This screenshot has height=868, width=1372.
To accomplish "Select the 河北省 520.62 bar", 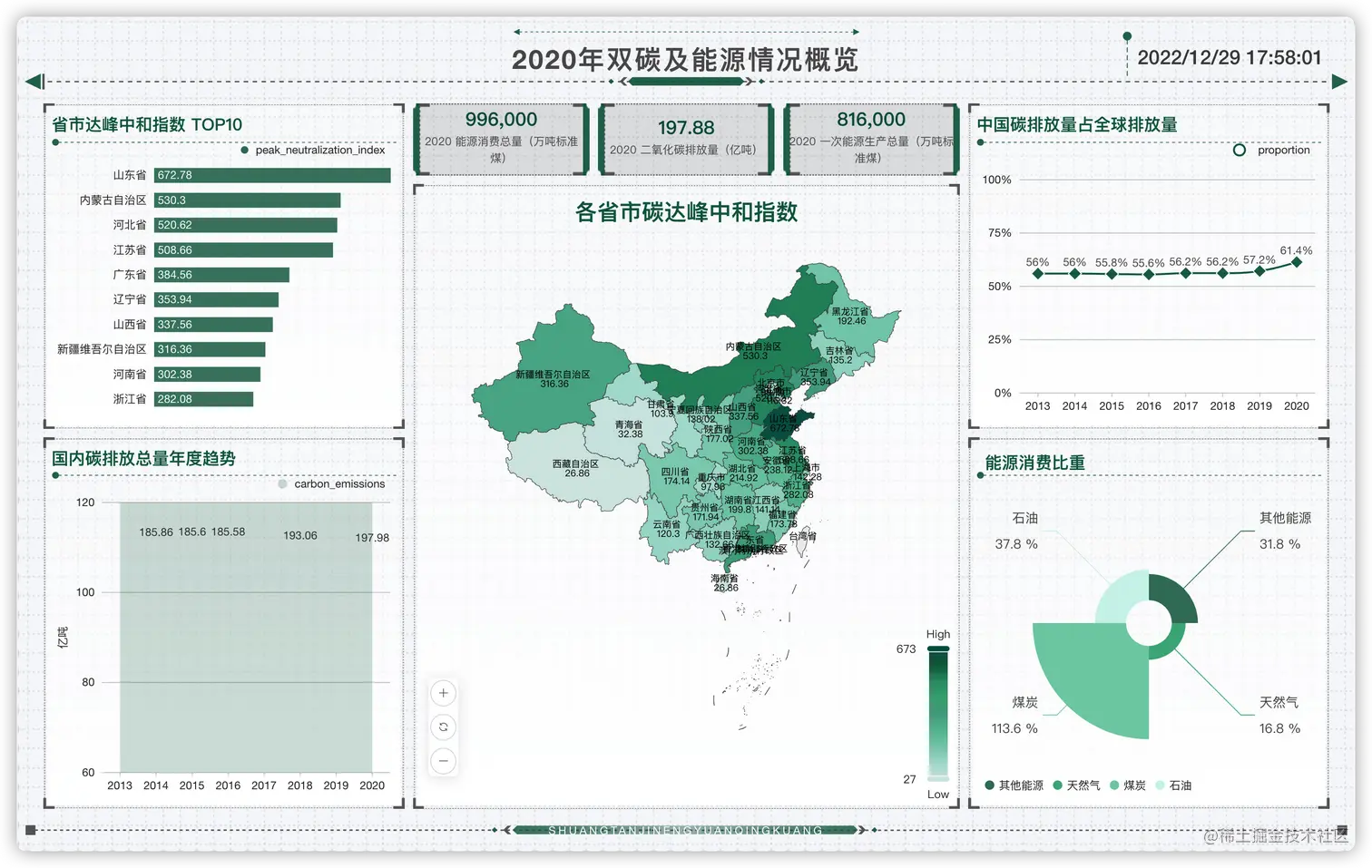I will (246, 225).
